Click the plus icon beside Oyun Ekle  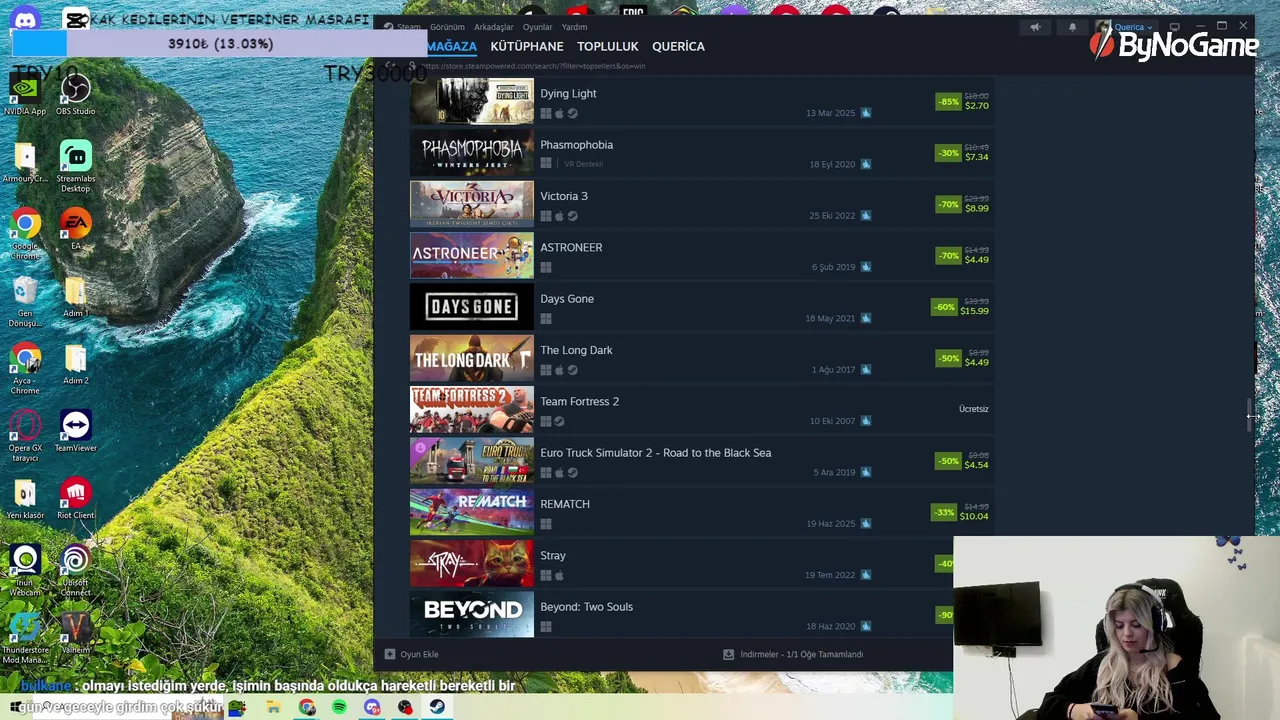click(x=390, y=654)
